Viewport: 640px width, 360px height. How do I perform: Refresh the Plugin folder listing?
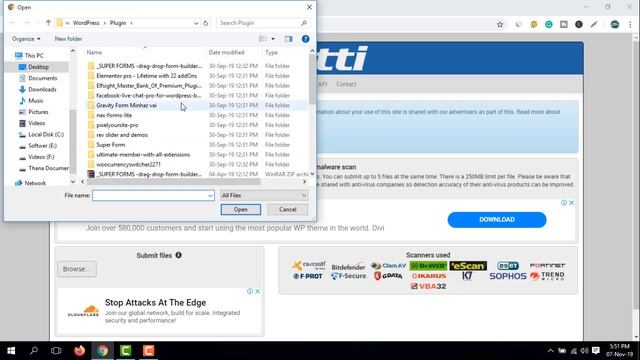[x=206, y=23]
